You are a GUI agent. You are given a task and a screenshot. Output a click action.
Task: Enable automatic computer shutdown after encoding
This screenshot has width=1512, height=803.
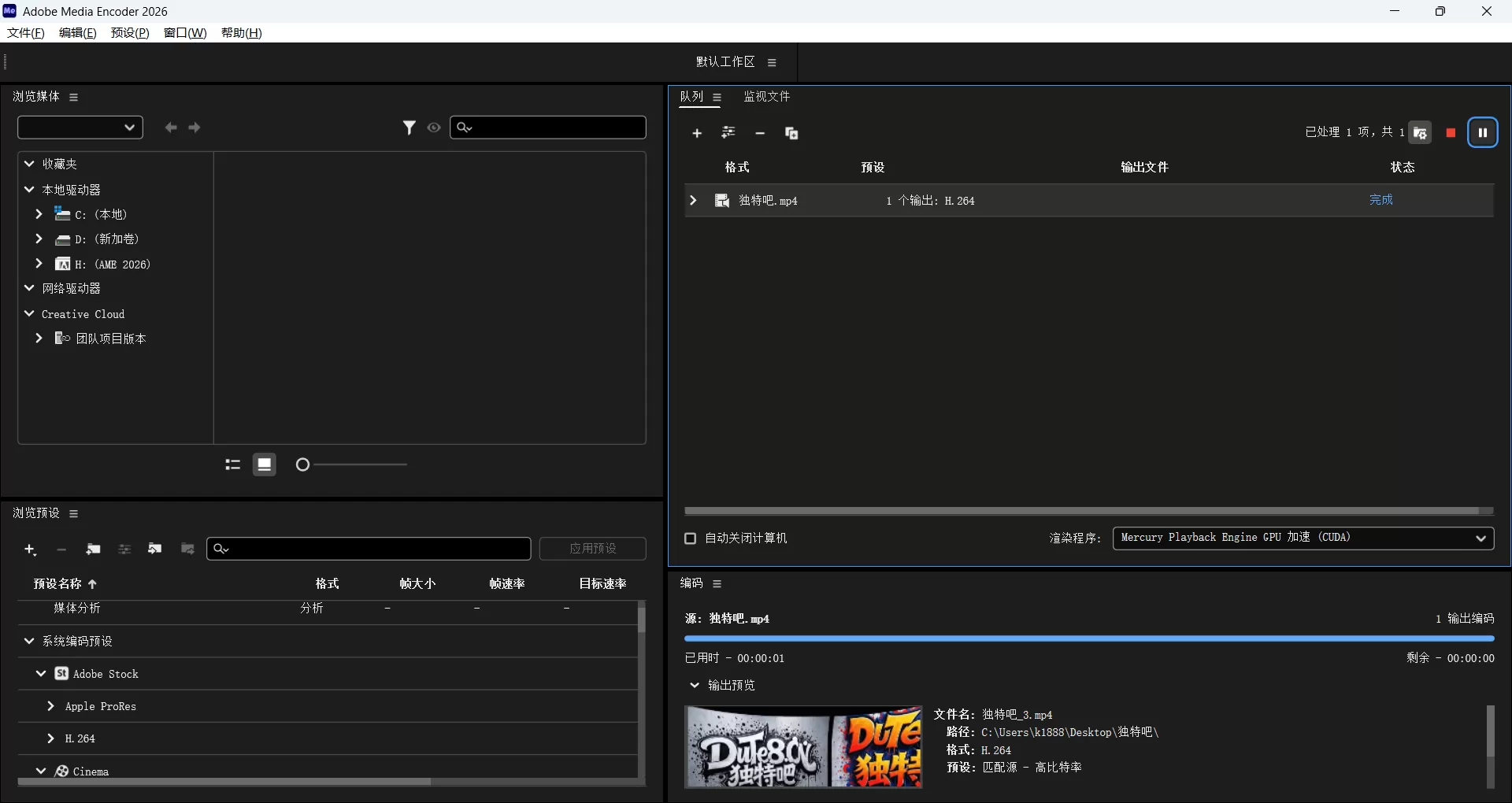click(690, 538)
